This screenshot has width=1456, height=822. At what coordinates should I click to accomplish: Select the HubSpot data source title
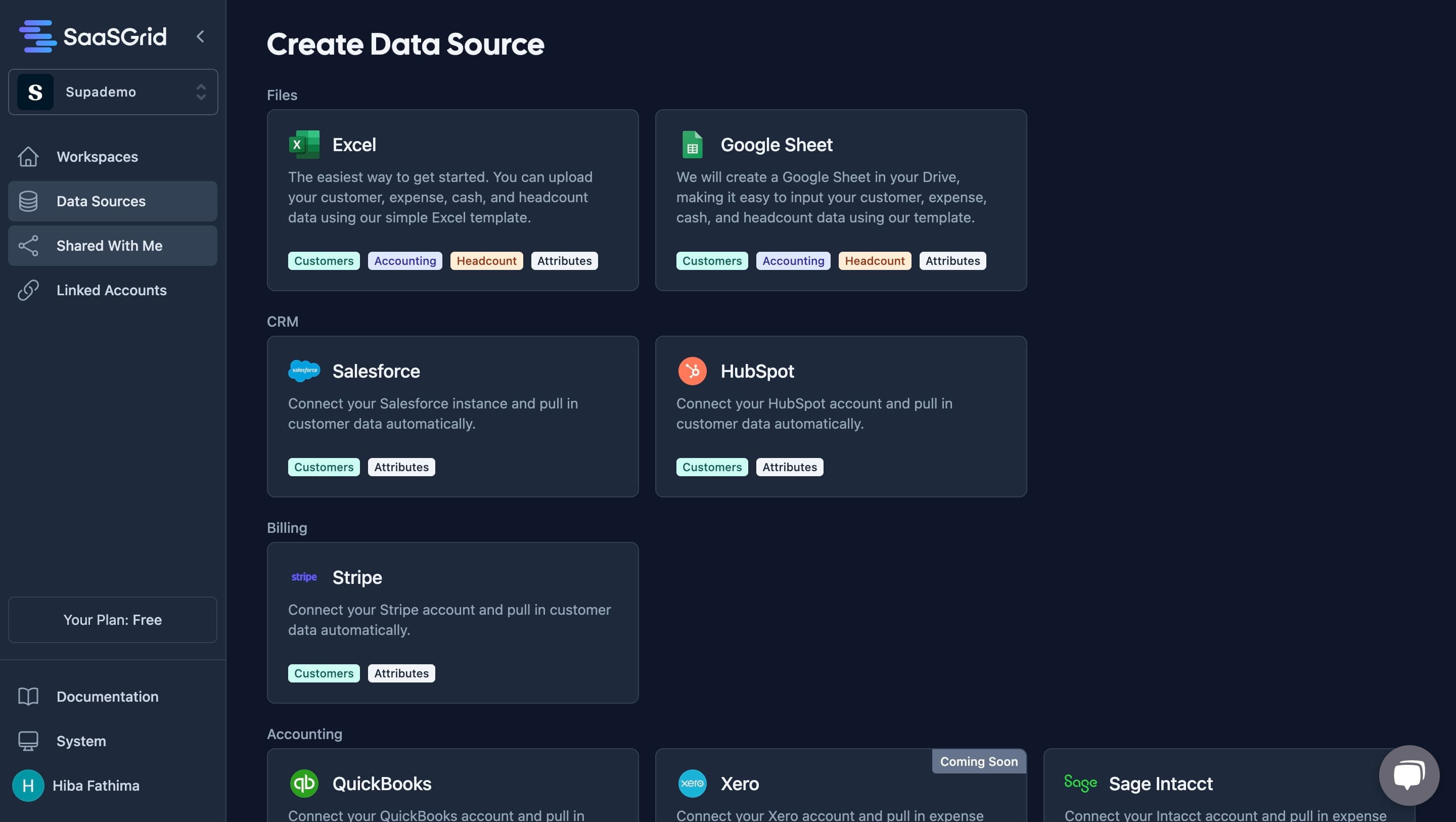757,372
